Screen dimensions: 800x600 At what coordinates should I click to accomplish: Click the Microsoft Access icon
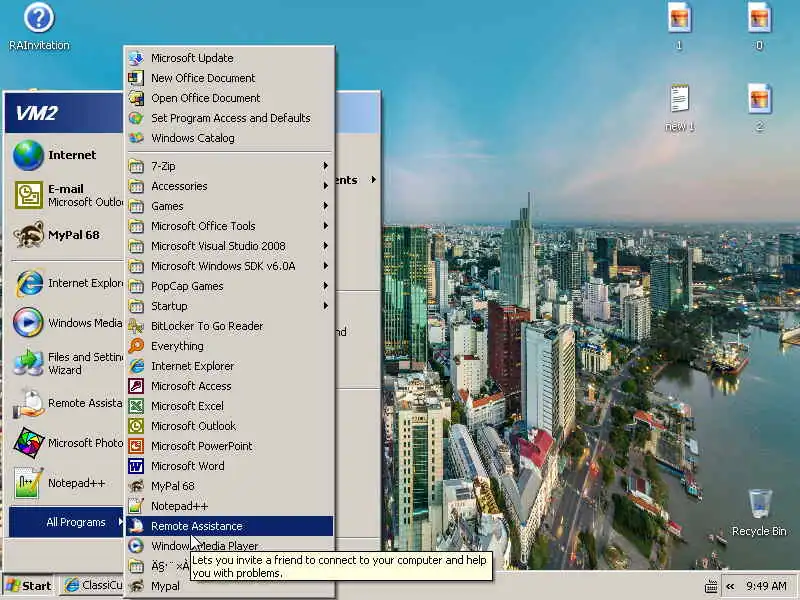pos(136,386)
